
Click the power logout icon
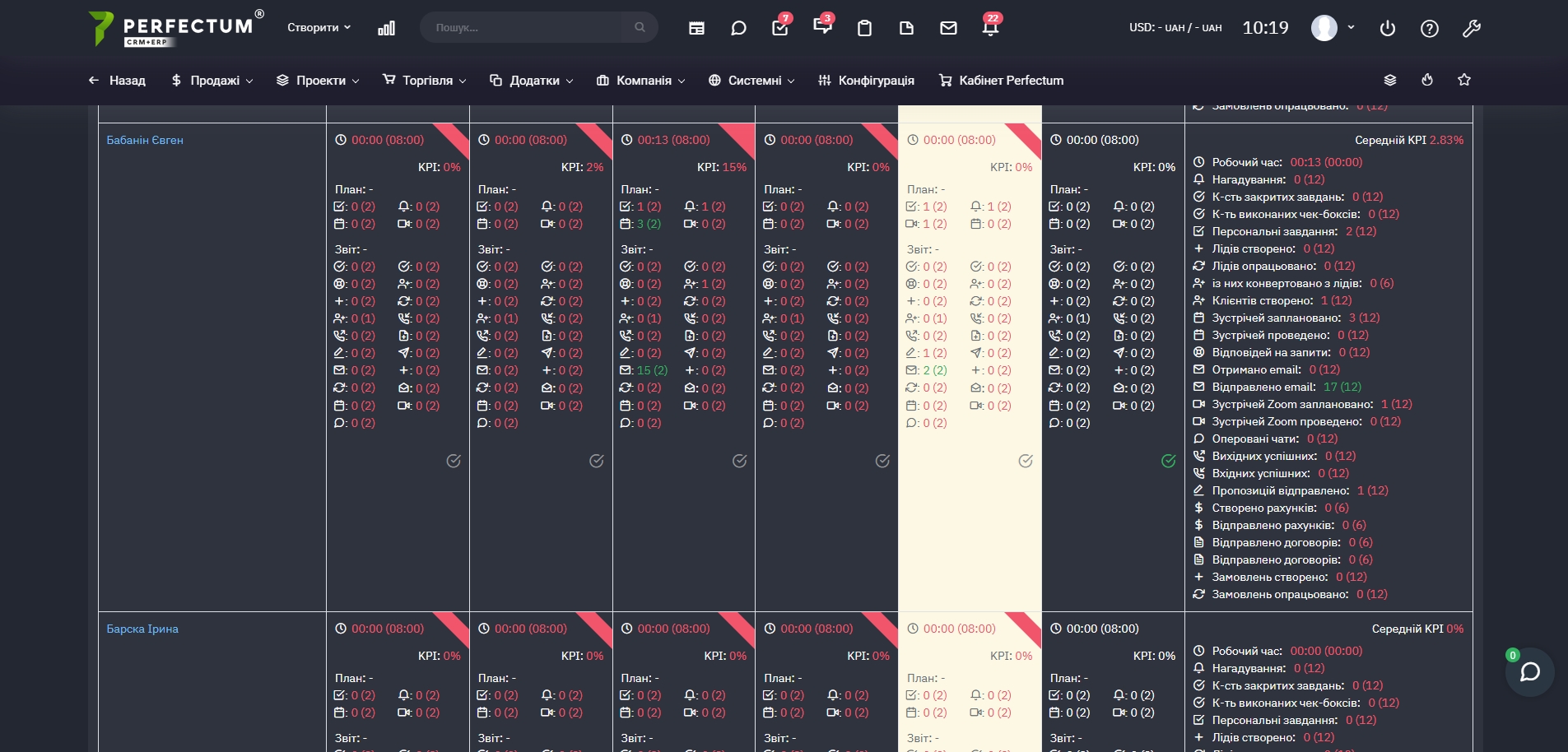point(1388,28)
